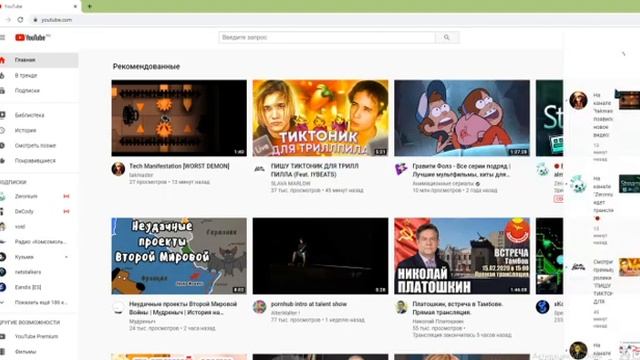The image size is (640, 360).
Task: Open first notification avatar in panel
Action: [x=578, y=100]
